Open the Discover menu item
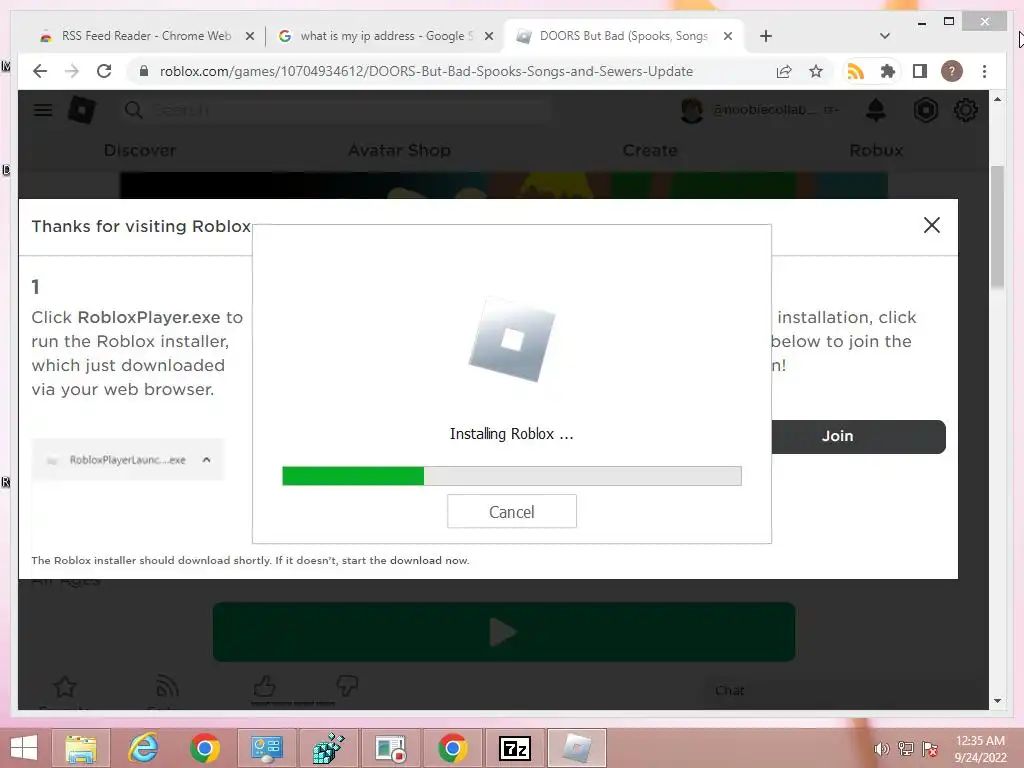 click(140, 150)
